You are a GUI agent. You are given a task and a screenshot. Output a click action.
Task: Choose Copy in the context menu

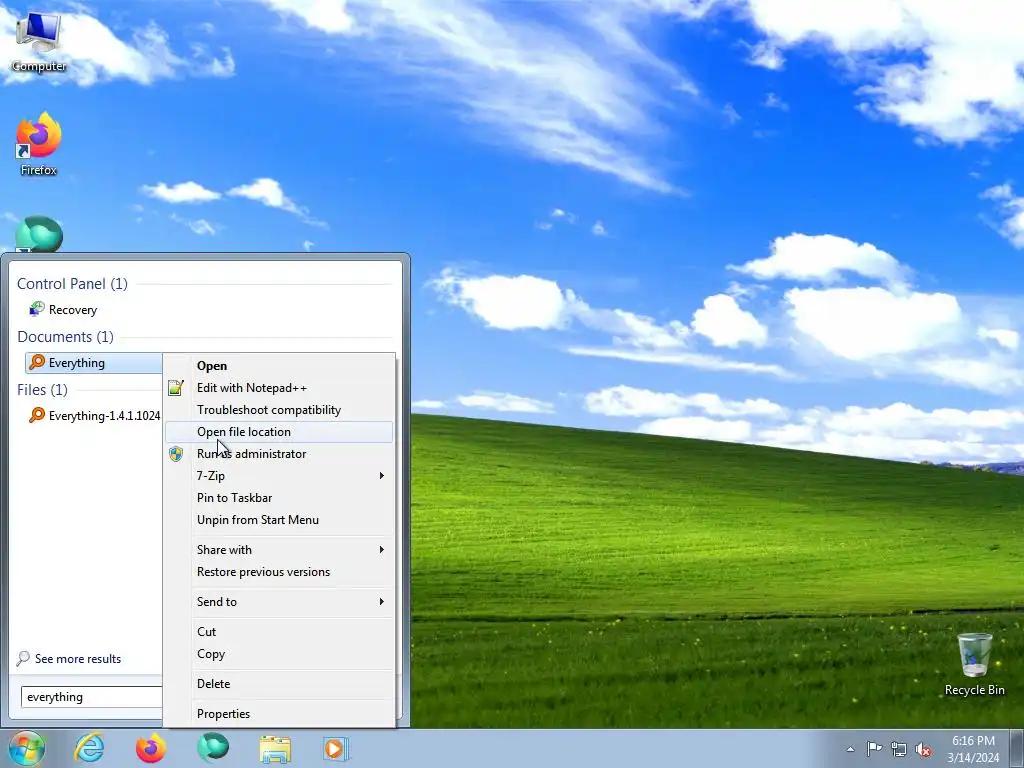point(279,654)
